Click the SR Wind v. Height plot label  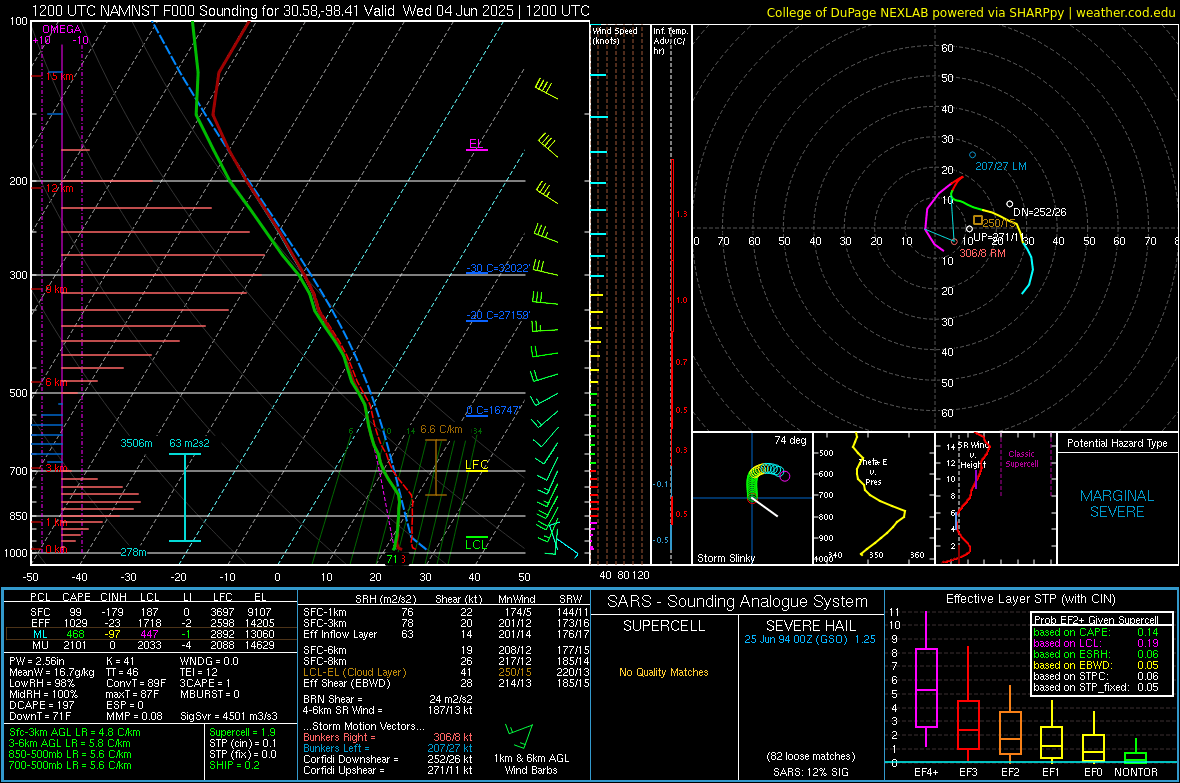(x=973, y=455)
